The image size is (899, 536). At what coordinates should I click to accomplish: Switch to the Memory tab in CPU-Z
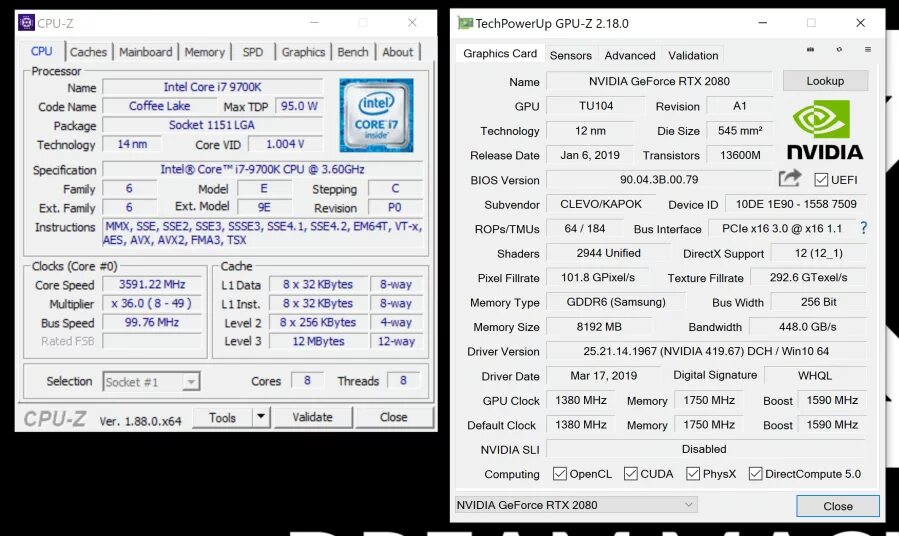coord(205,52)
